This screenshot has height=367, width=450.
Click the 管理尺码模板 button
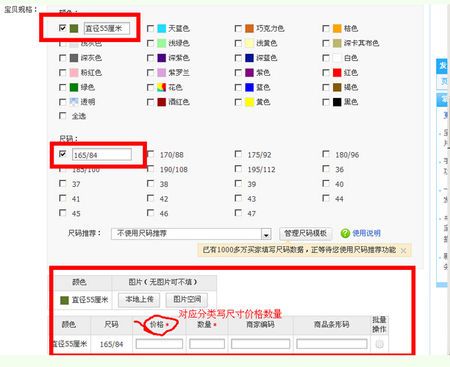(x=305, y=233)
